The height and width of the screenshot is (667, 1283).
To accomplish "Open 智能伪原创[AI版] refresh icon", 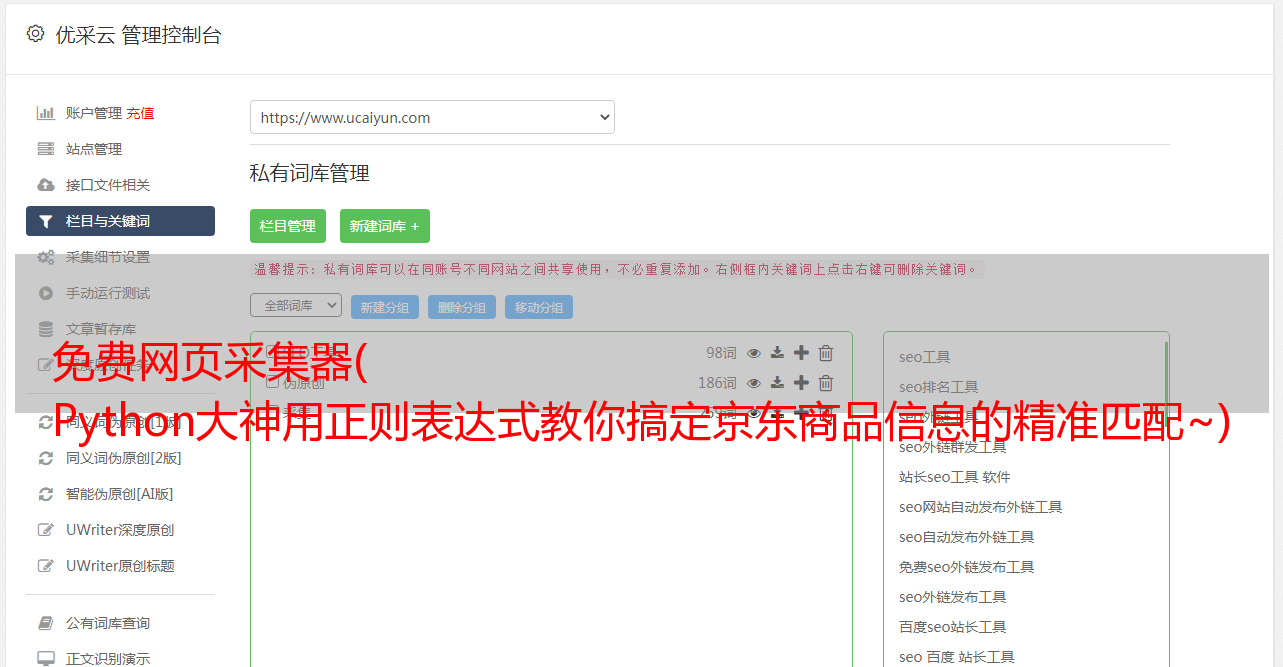I will pos(46,494).
